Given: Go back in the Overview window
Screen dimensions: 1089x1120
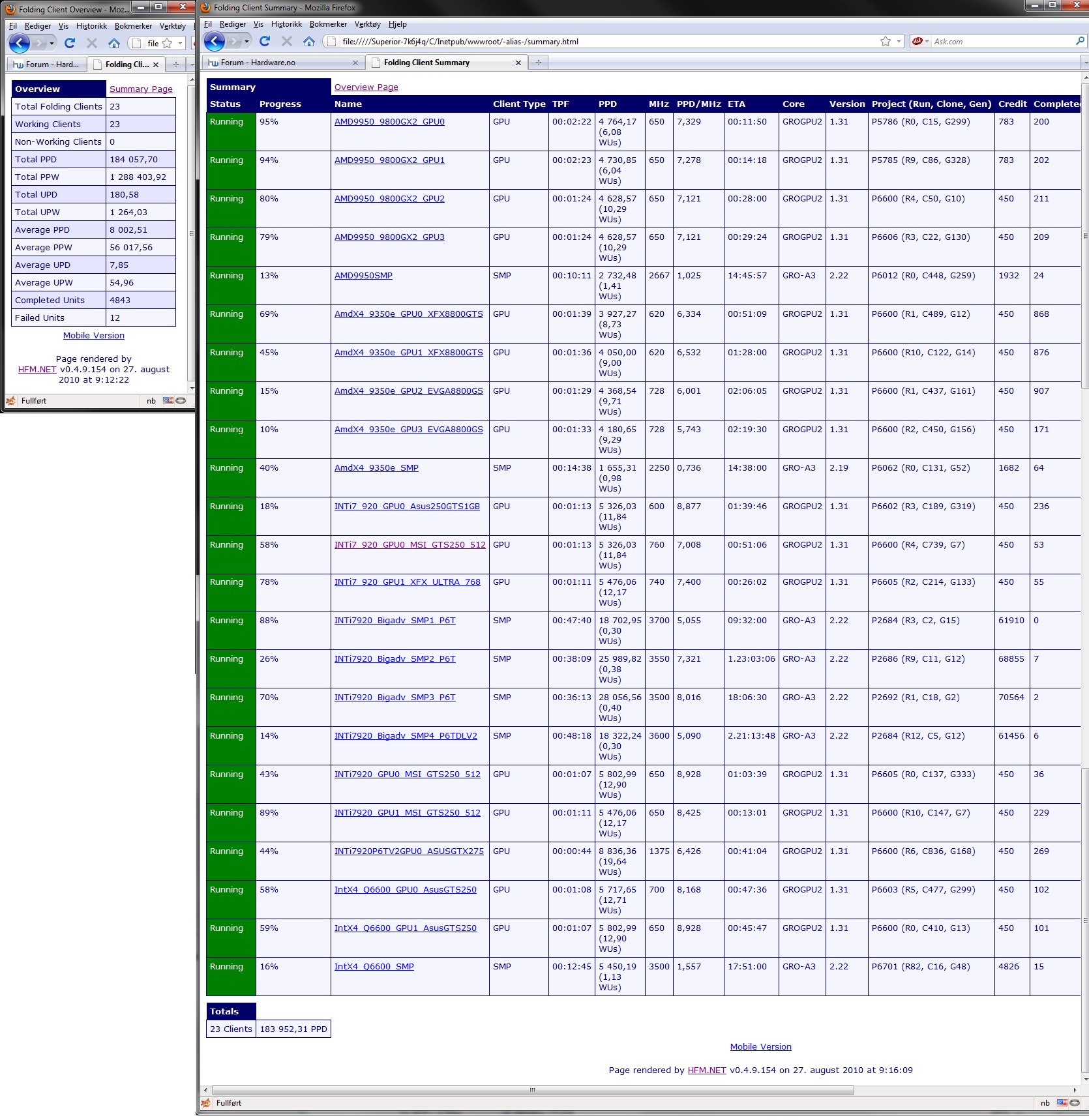Looking at the screenshot, I should 19,43.
